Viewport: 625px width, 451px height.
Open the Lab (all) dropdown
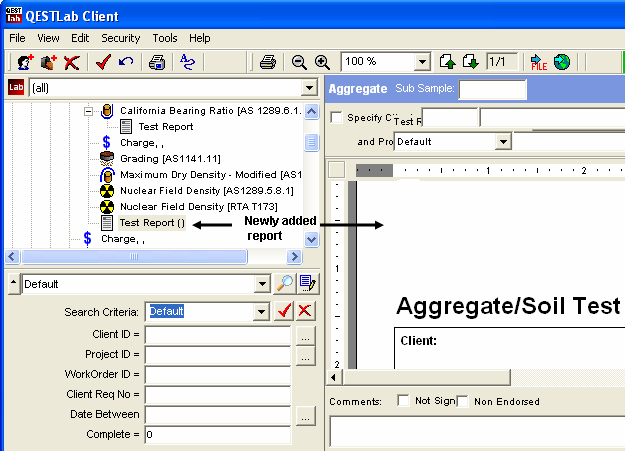point(310,88)
